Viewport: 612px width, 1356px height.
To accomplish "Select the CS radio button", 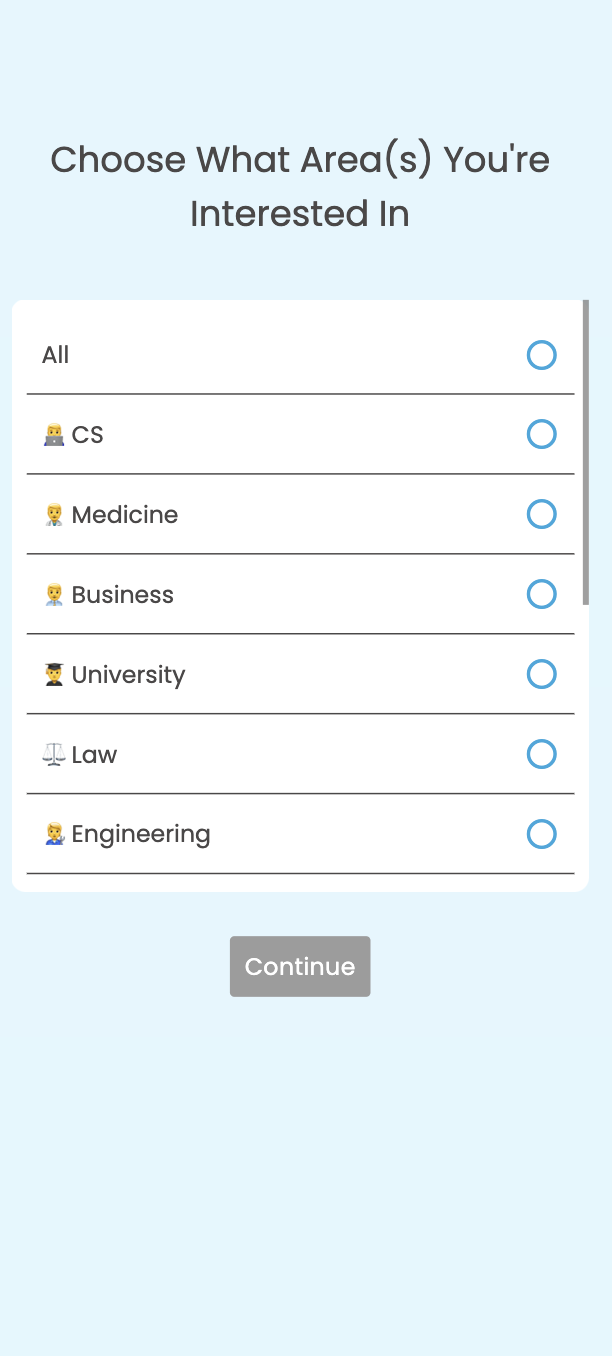I will point(541,435).
